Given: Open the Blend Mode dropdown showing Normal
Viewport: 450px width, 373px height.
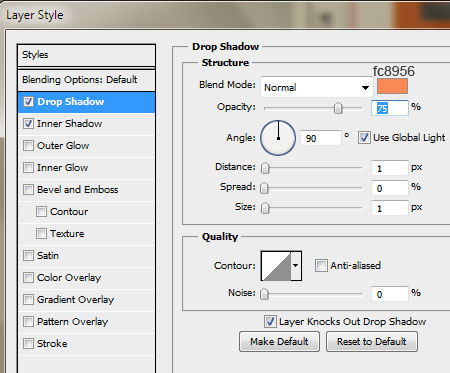Looking at the screenshot, I should (317, 88).
